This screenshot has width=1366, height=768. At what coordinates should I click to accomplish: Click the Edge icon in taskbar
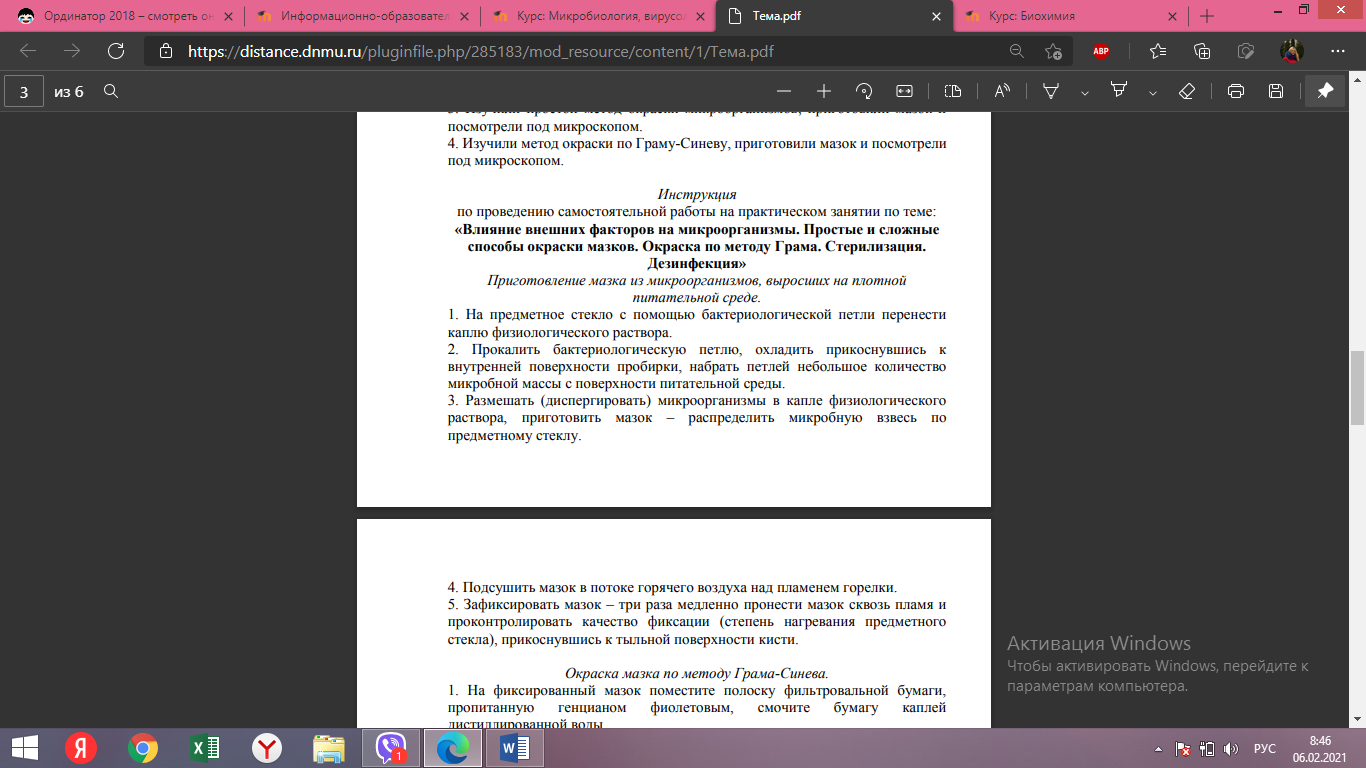[x=453, y=748]
